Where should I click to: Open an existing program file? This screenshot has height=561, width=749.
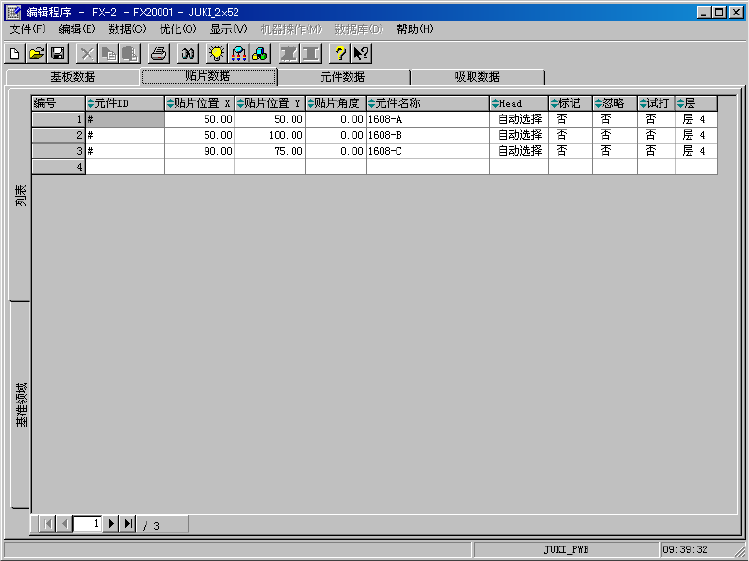[36, 54]
